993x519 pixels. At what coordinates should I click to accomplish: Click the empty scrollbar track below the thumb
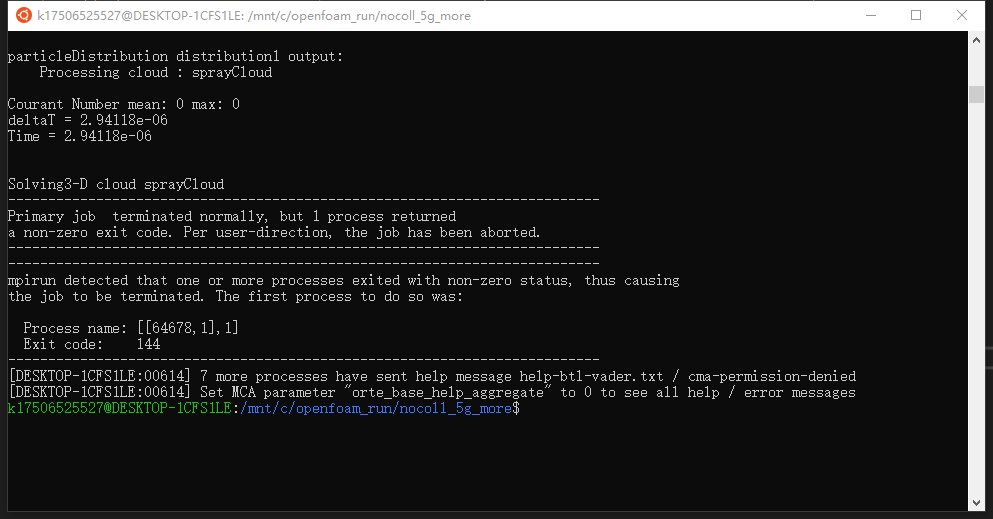coord(976,300)
